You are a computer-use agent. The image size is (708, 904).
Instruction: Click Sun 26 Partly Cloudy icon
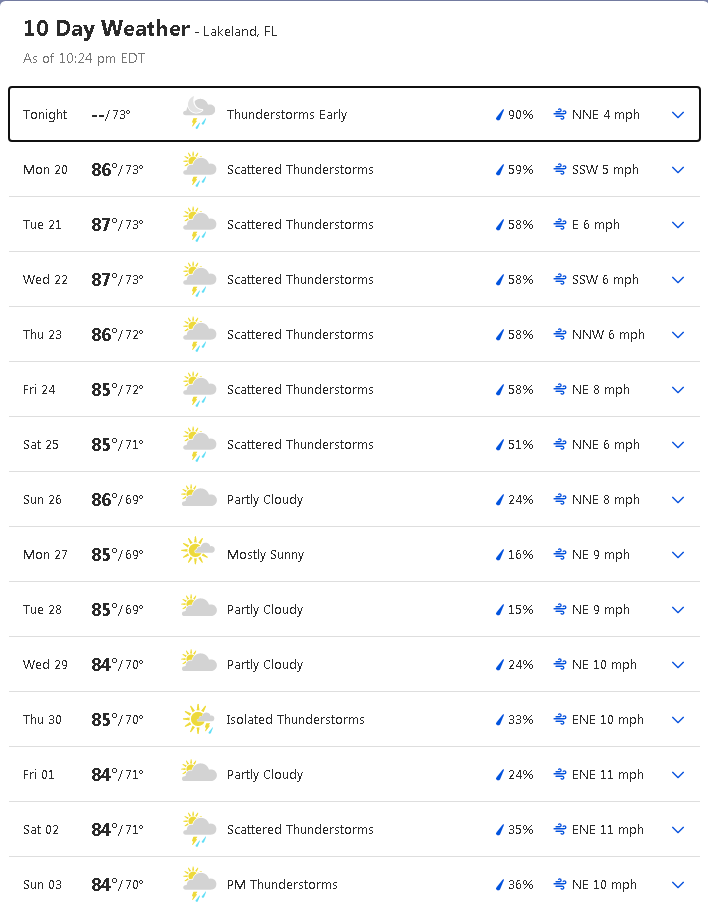point(199,499)
